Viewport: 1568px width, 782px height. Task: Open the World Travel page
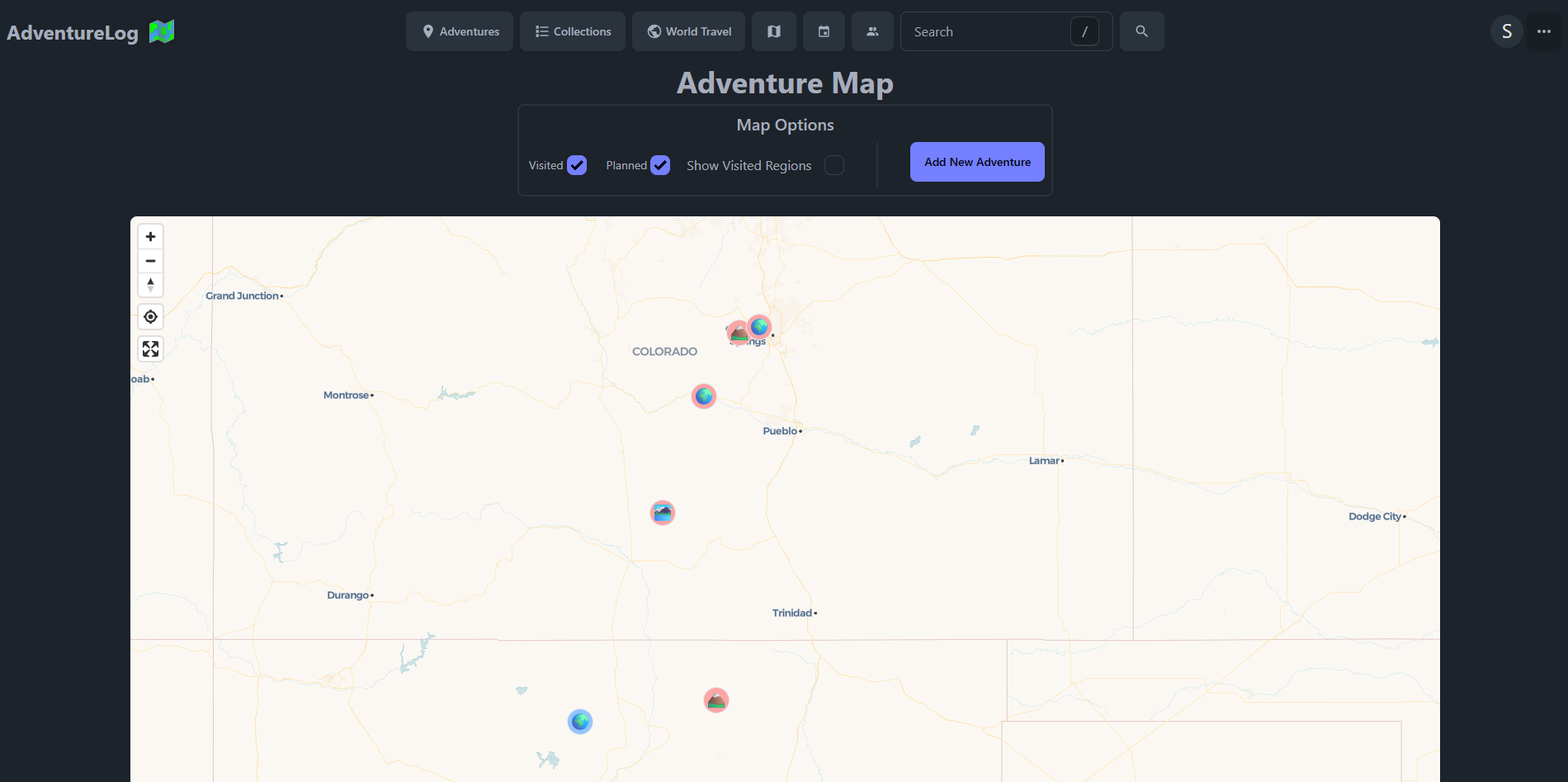coord(688,31)
